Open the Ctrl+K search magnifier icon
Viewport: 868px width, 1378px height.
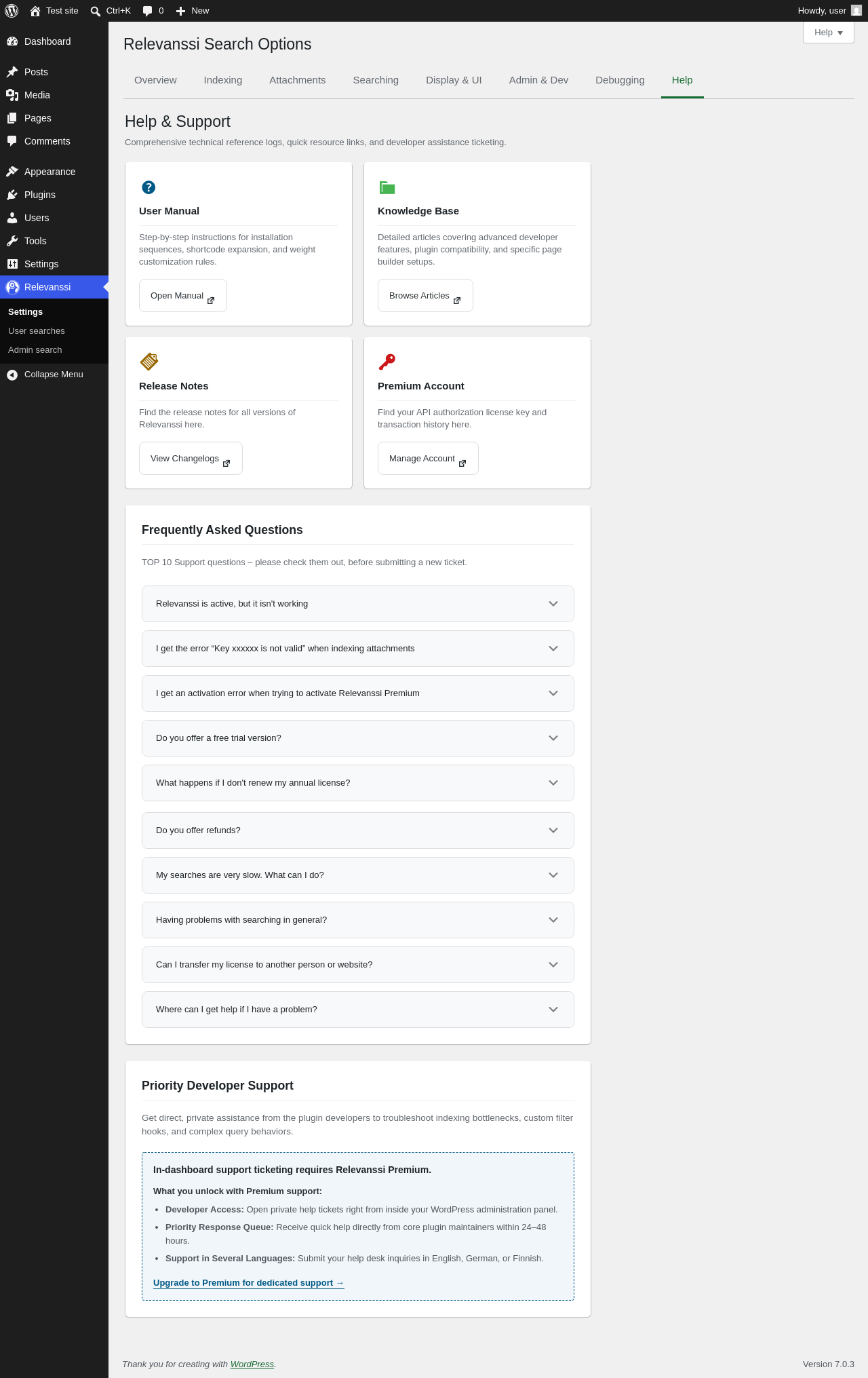96,11
